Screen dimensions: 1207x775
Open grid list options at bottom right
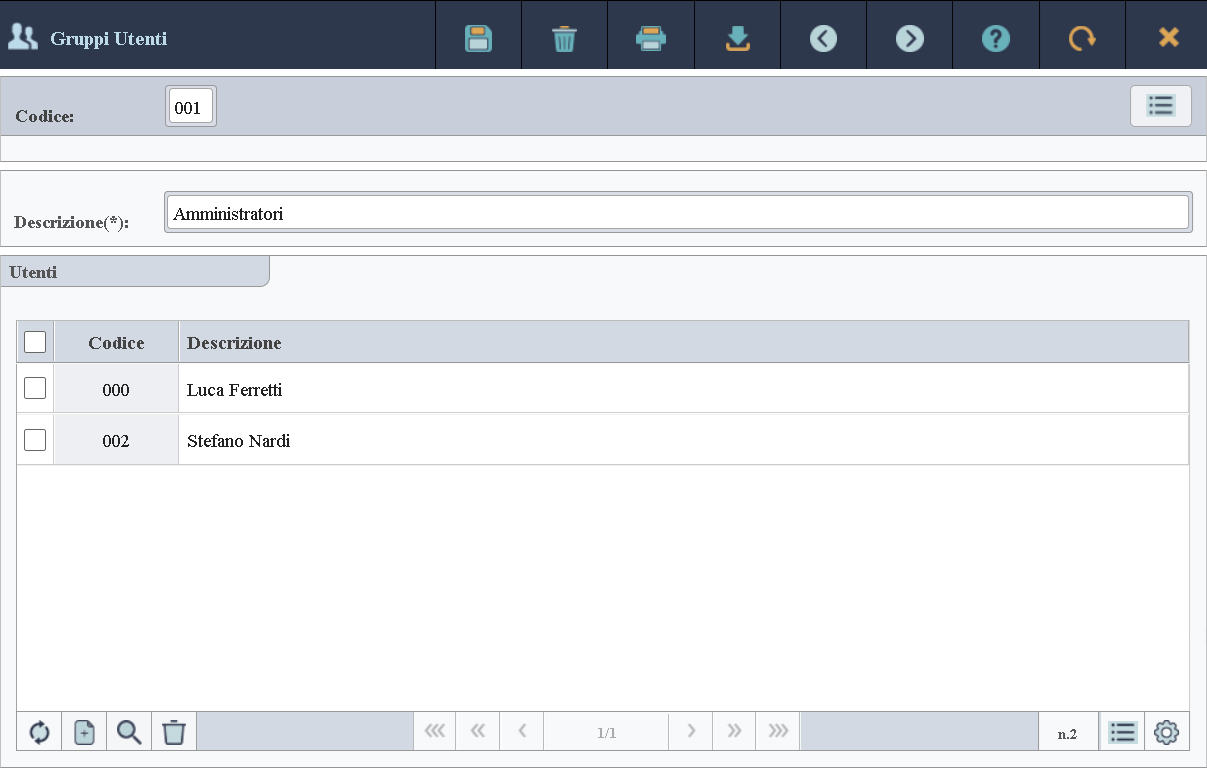pyautogui.click(x=1122, y=732)
